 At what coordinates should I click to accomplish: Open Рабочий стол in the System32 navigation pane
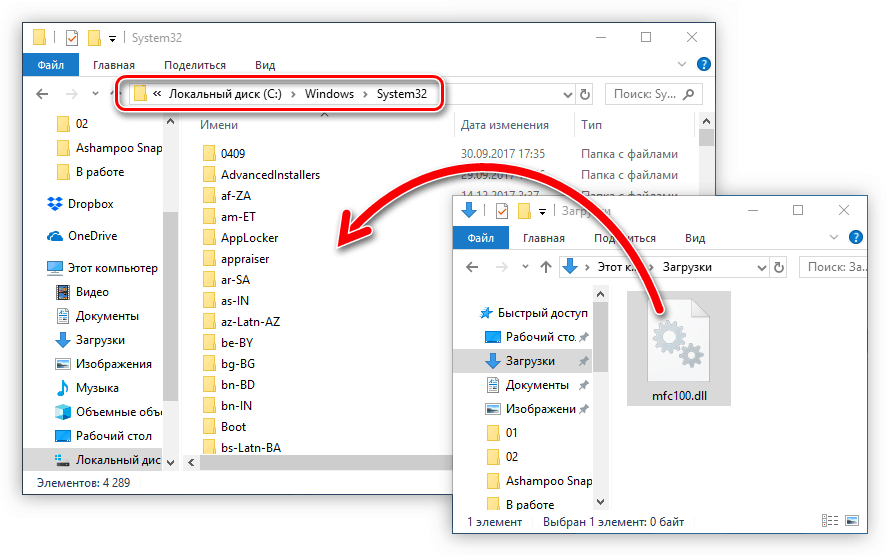pos(103,436)
